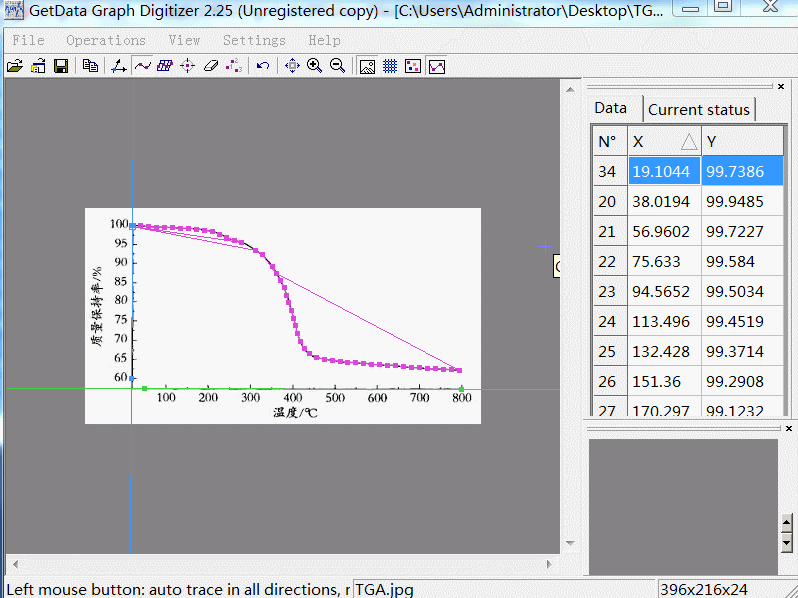The width and height of the screenshot is (798, 598).
Task: Copy data to clipboard icon
Action: [x=90, y=66]
